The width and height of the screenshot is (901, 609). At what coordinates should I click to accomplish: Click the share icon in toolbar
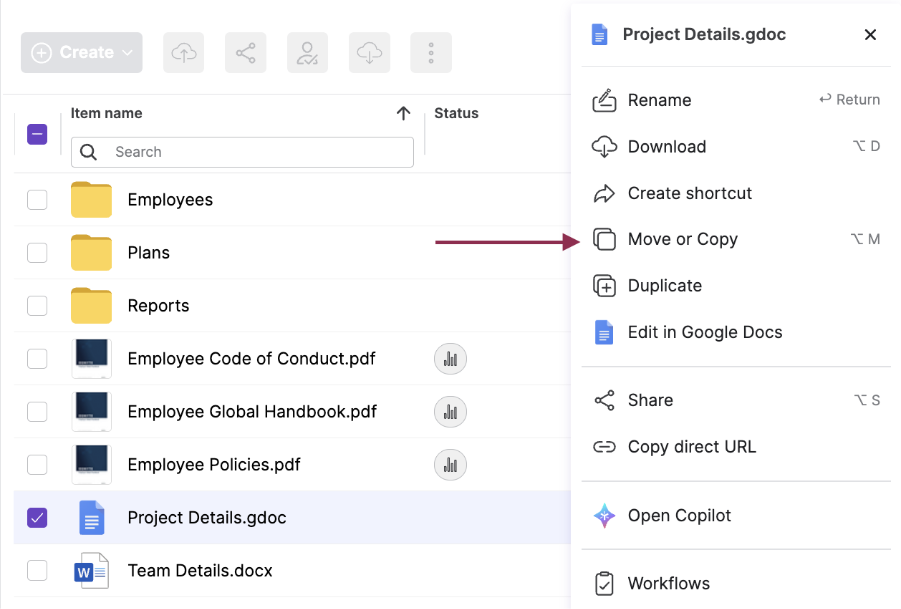point(245,53)
